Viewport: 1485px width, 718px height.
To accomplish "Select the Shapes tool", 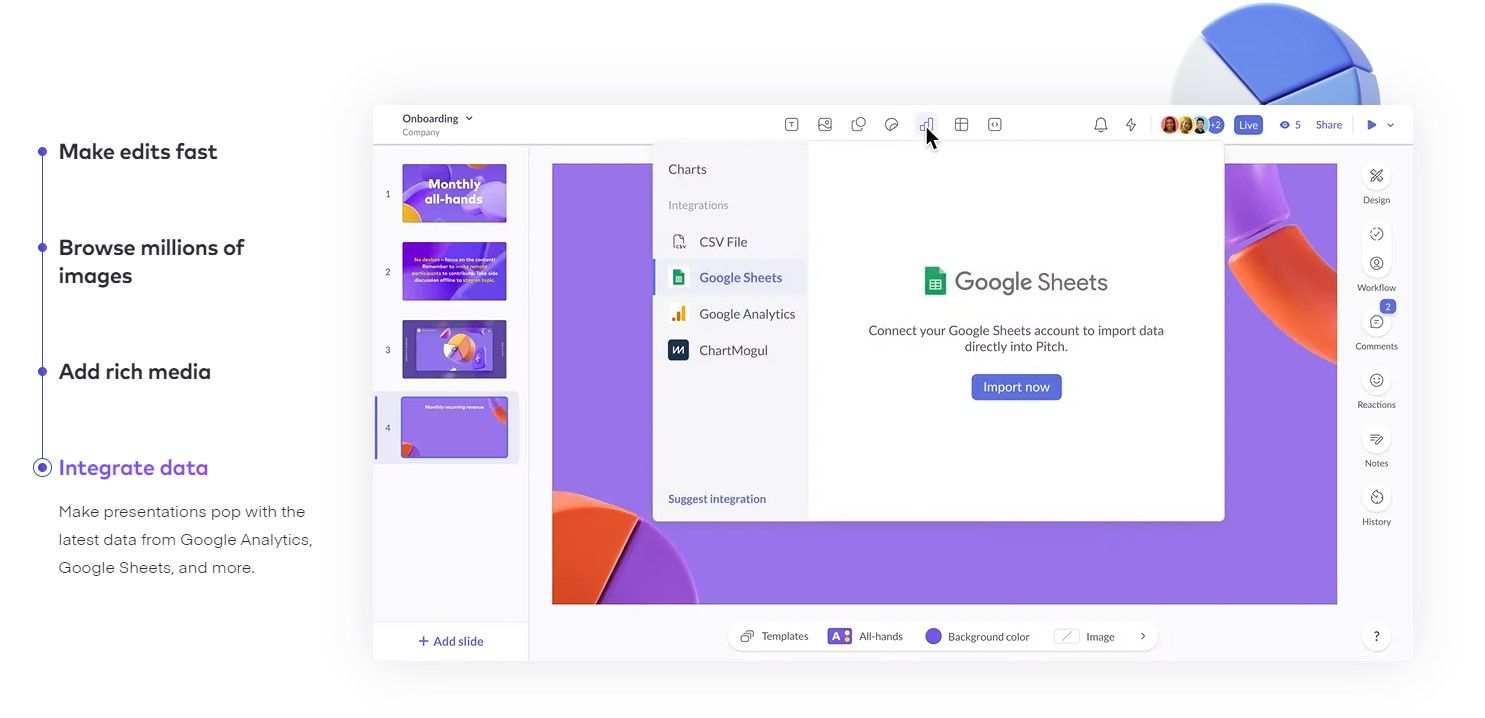I will [x=858, y=125].
